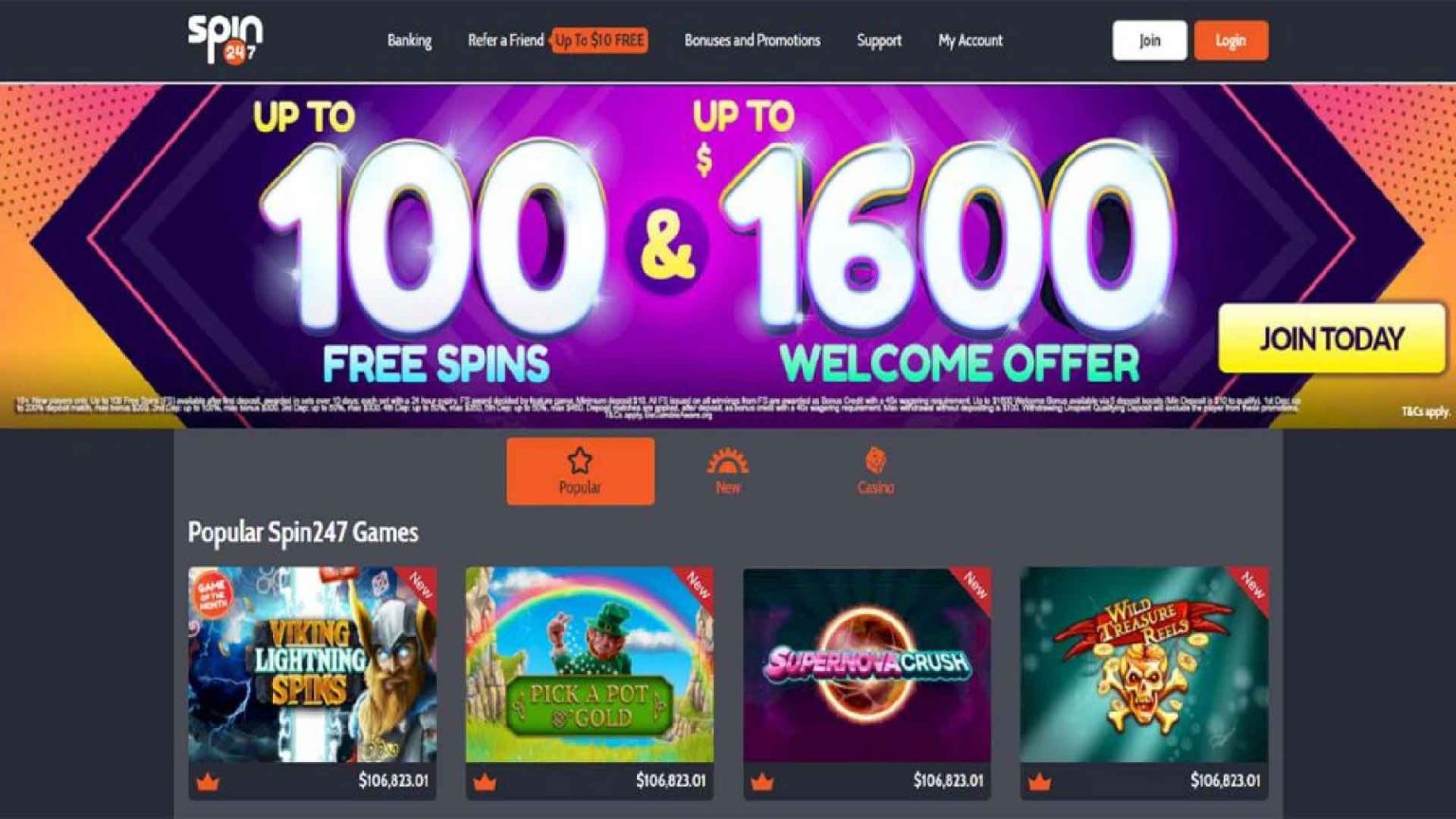The height and width of the screenshot is (819, 1456).
Task: Click the crown icon under Pick a Pot of Gold
Action: (x=484, y=782)
